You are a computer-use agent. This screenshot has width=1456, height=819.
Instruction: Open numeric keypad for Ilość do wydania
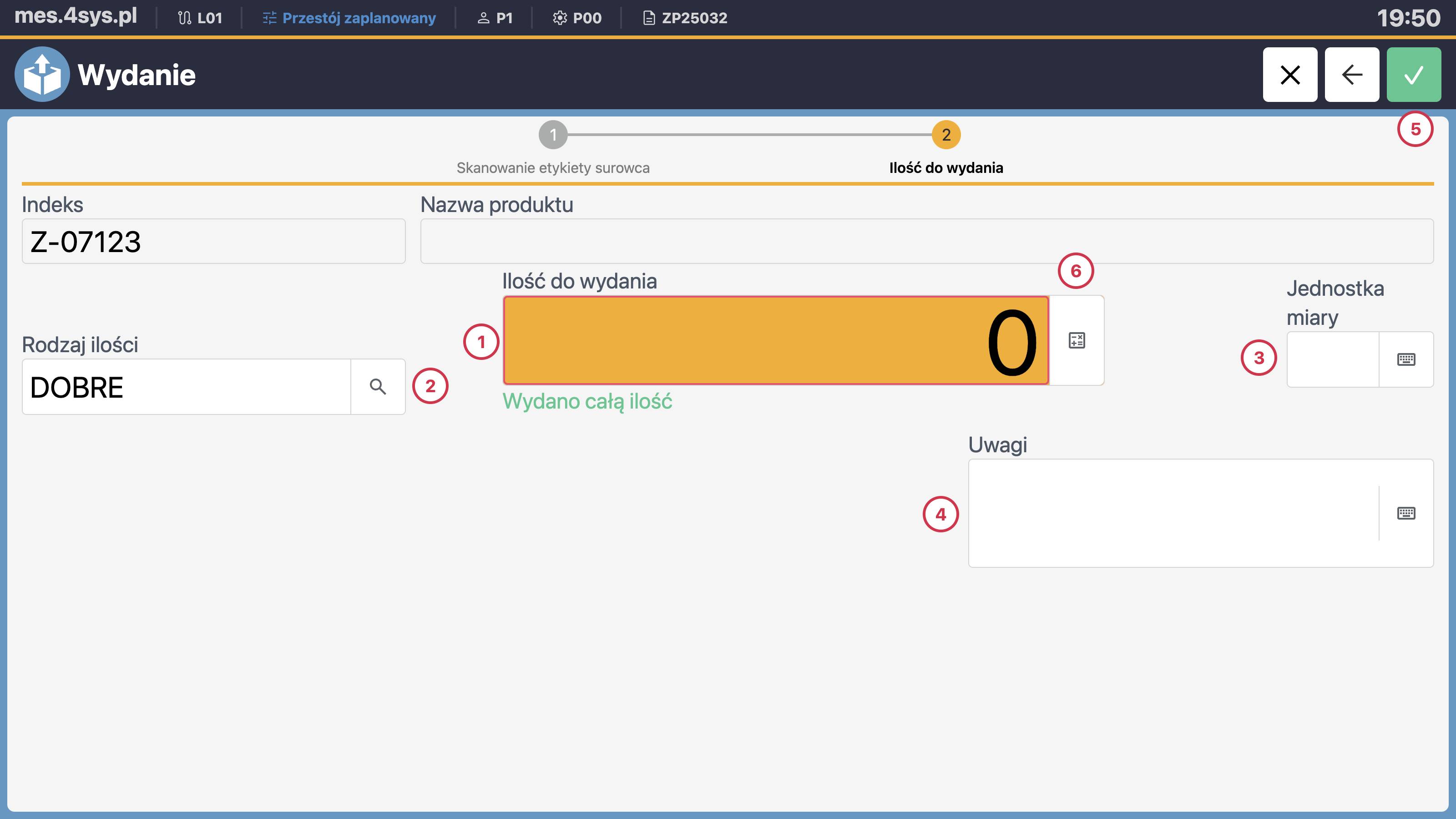1076,340
